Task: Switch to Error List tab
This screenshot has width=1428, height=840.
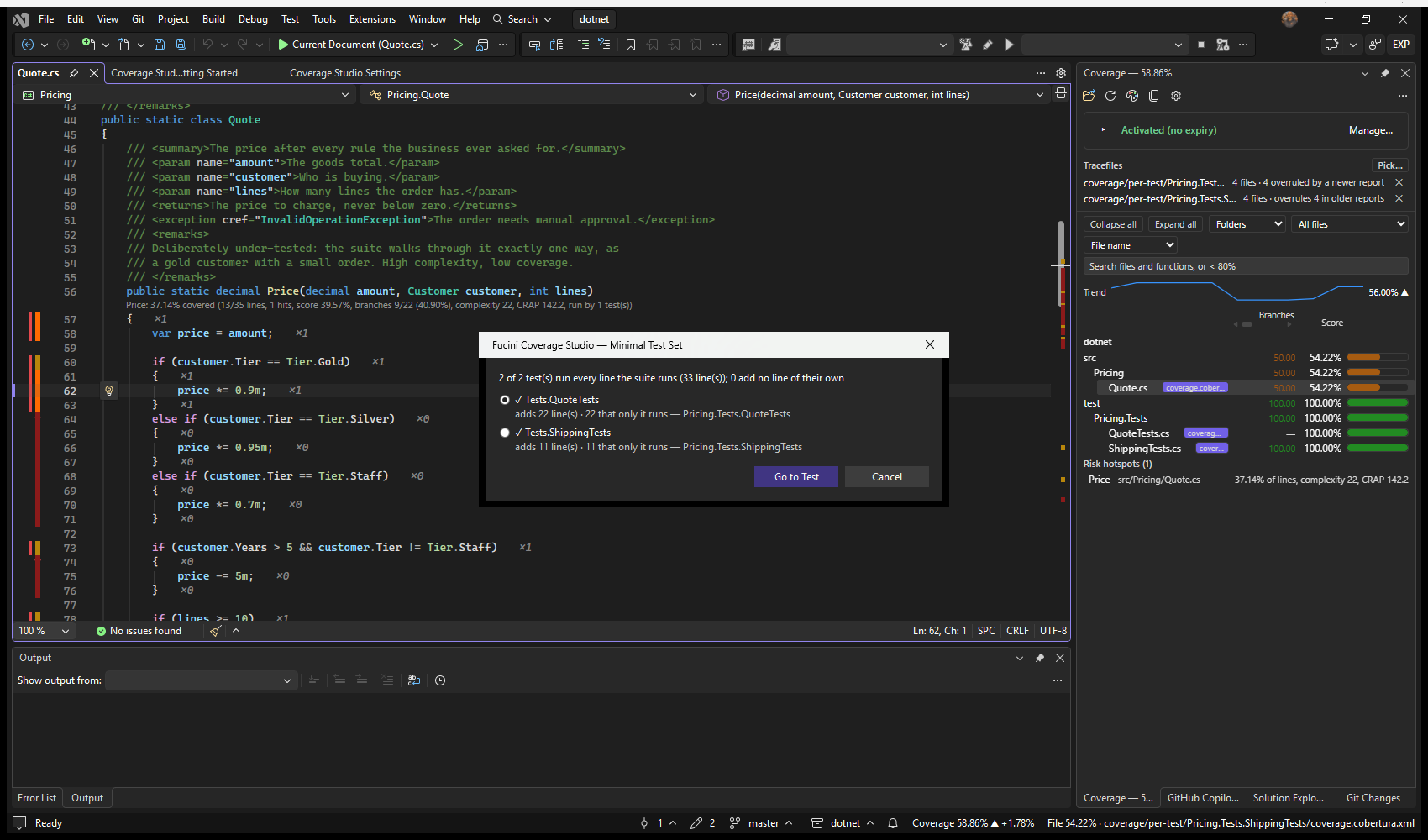Action: (37, 798)
